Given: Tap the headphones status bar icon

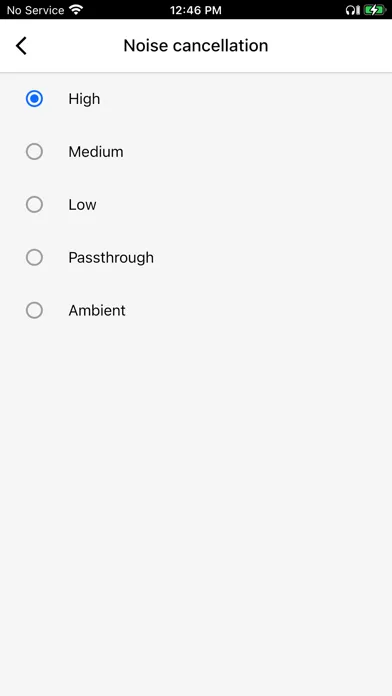Looking at the screenshot, I should [353, 10].
